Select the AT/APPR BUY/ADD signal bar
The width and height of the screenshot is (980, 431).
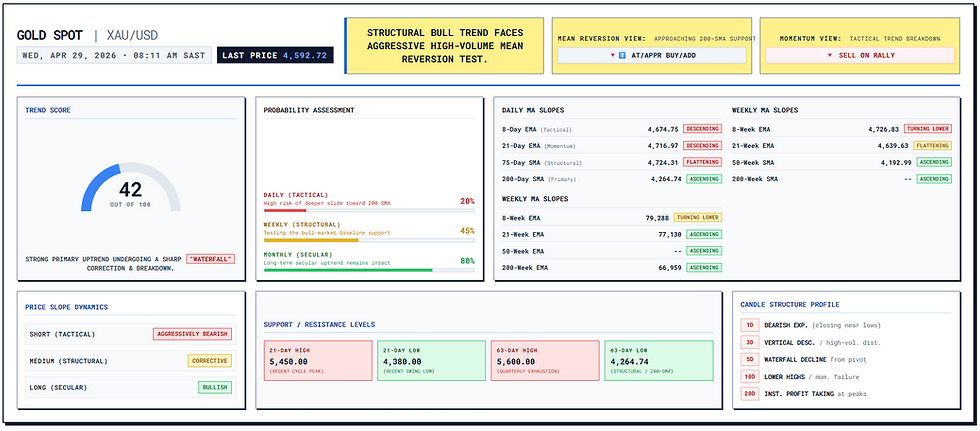(x=652, y=56)
